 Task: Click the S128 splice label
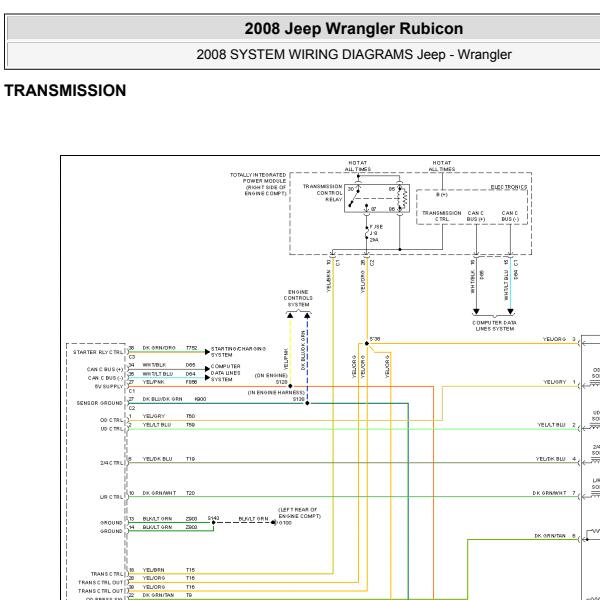point(281,382)
